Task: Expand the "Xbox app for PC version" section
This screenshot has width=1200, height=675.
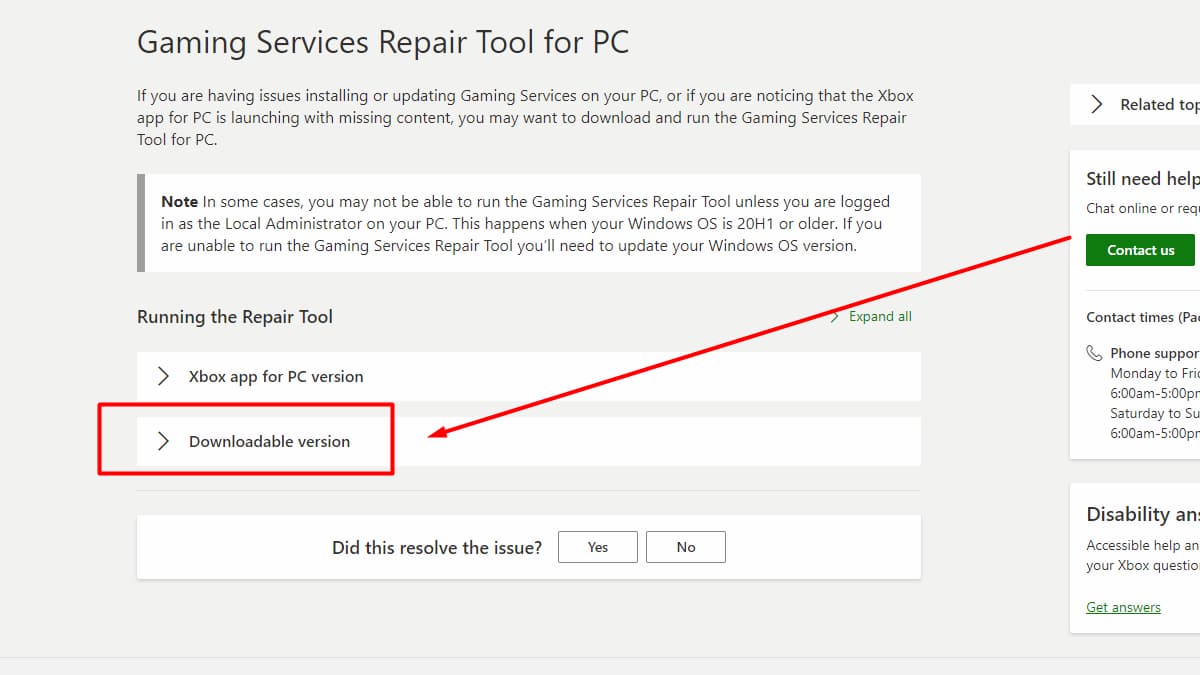Action: click(x=275, y=376)
